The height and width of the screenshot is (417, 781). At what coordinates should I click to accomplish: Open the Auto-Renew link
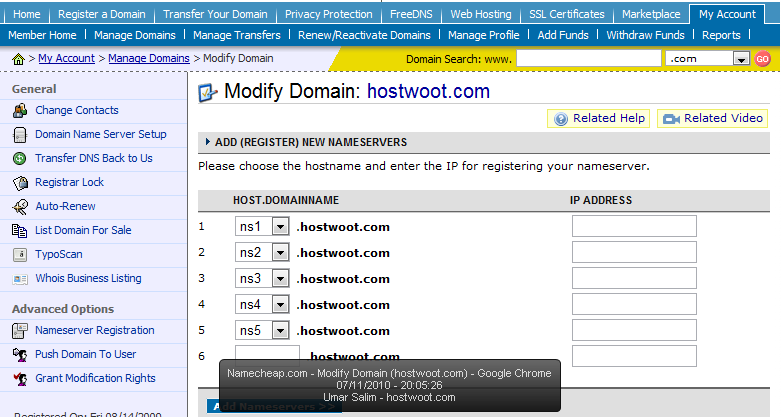tap(65, 206)
